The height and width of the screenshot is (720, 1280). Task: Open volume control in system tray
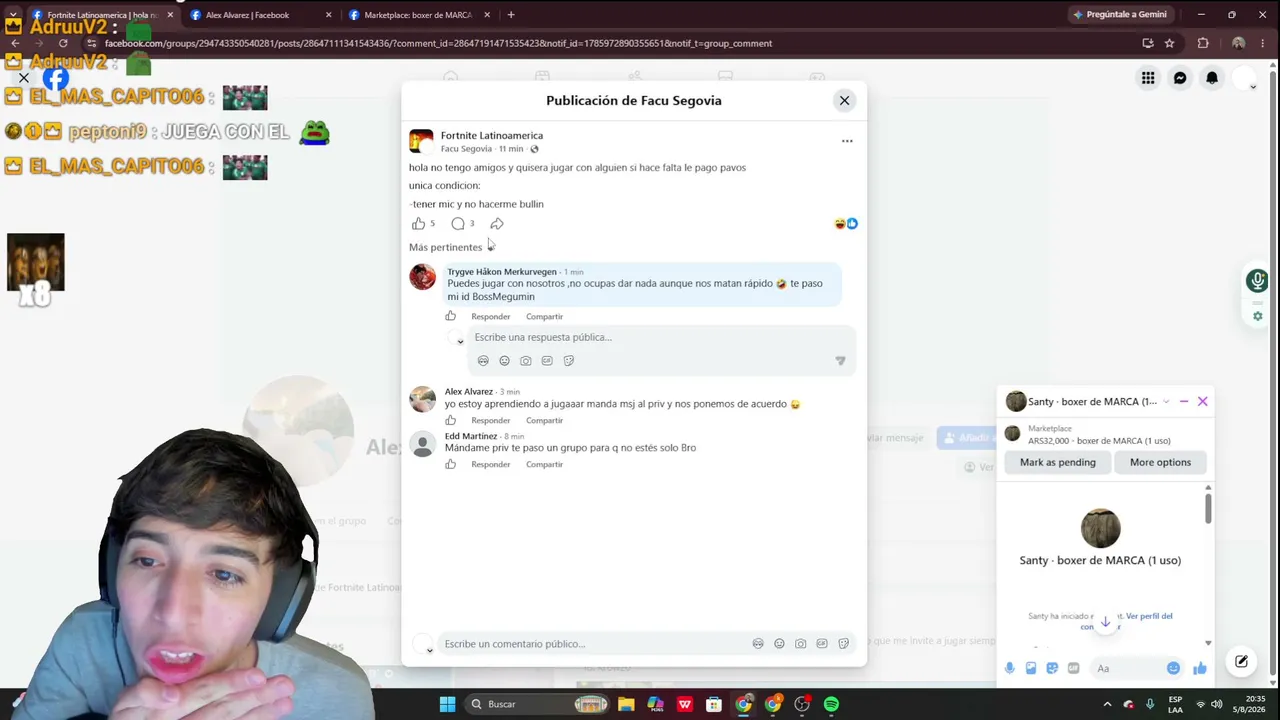tap(1217, 704)
